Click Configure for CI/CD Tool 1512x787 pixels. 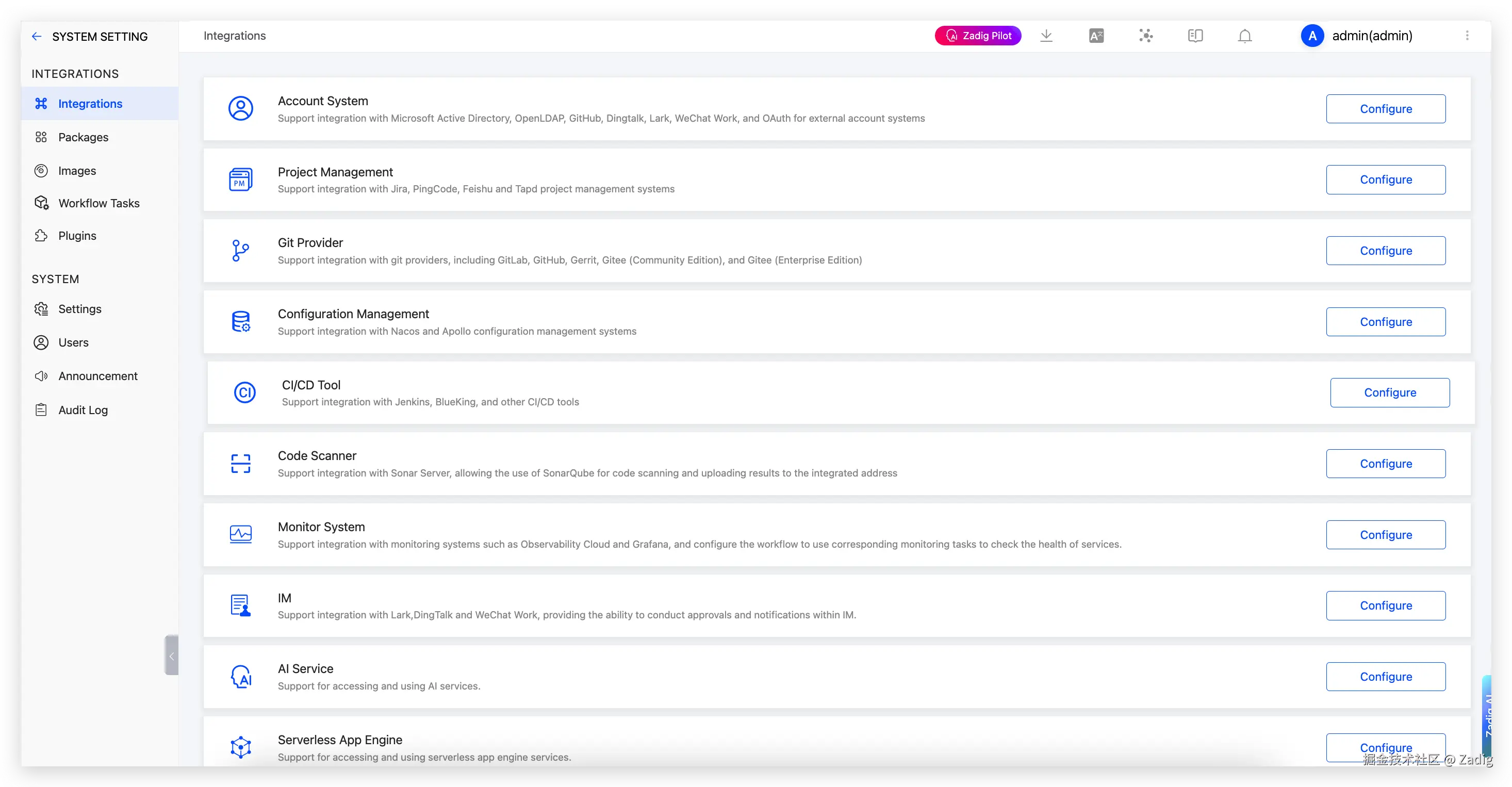(1389, 392)
